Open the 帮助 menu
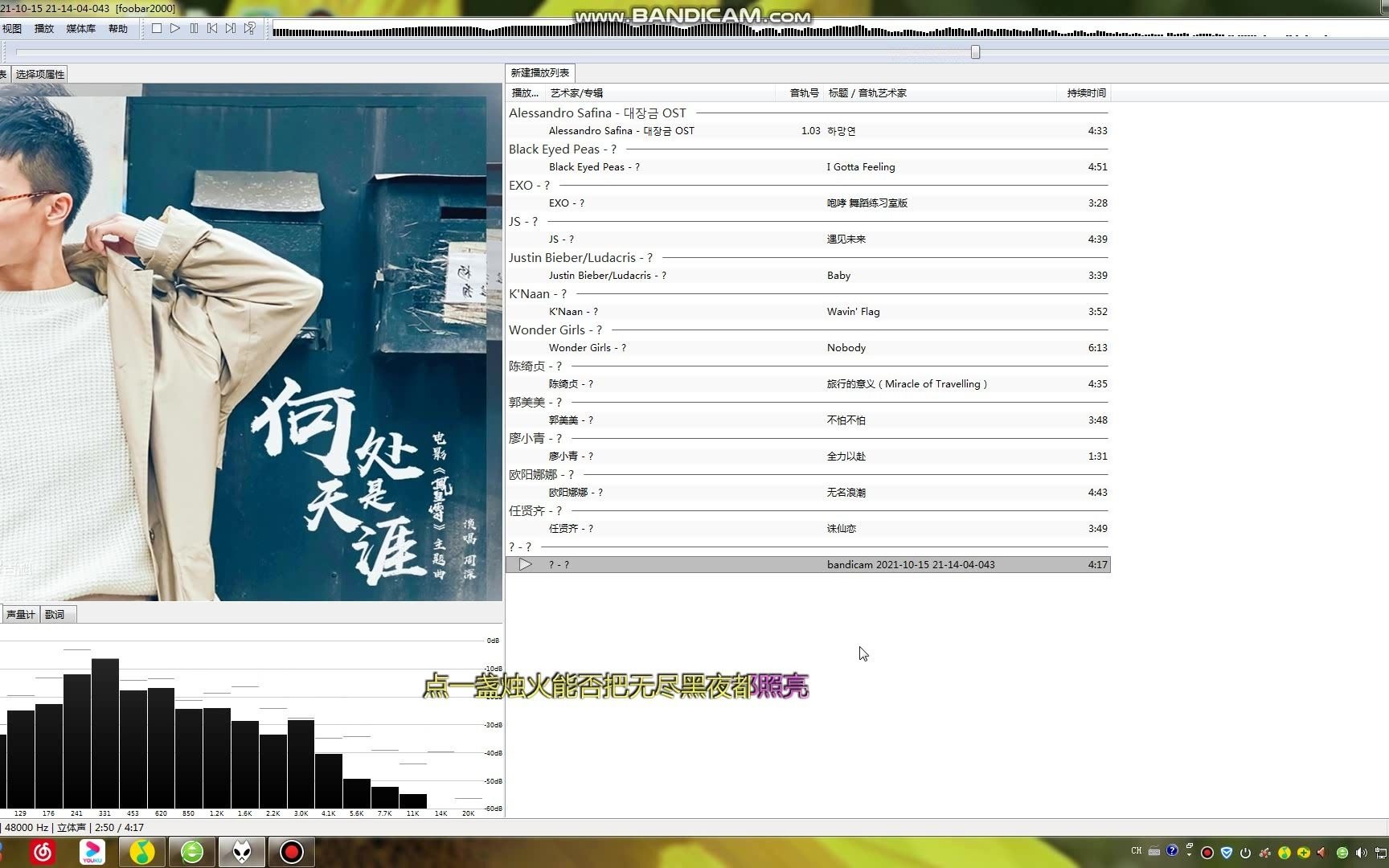This screenshot has width=1389, height=868. pos(118,28)
